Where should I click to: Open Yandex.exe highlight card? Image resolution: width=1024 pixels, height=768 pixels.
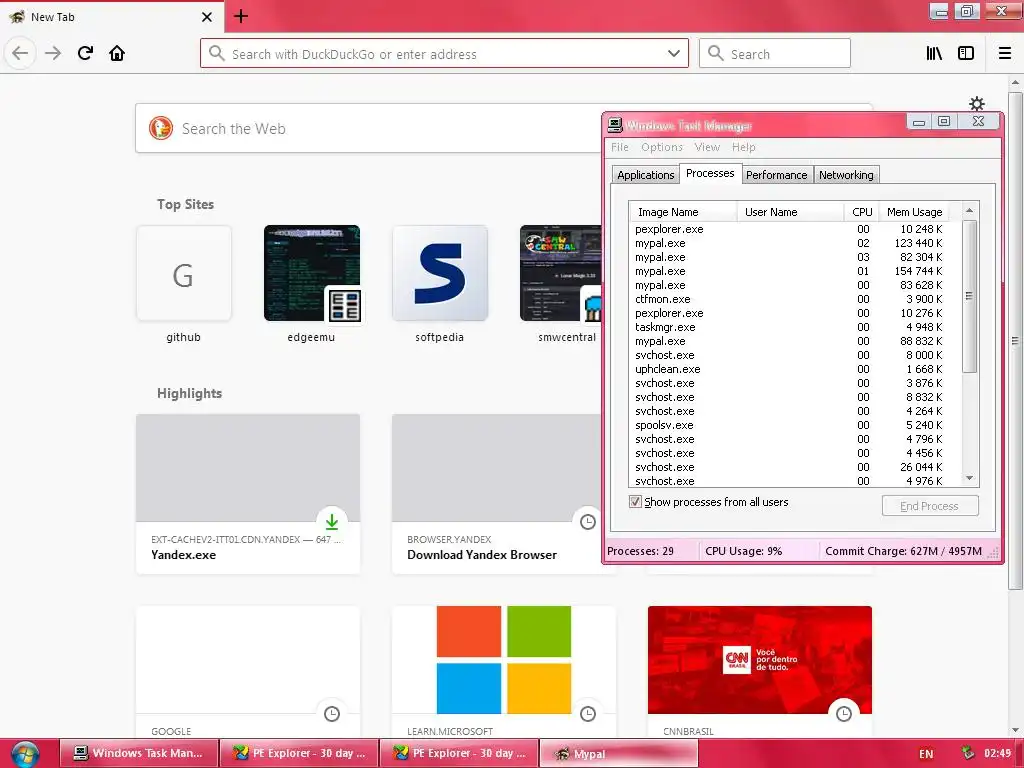click(248, 494)
